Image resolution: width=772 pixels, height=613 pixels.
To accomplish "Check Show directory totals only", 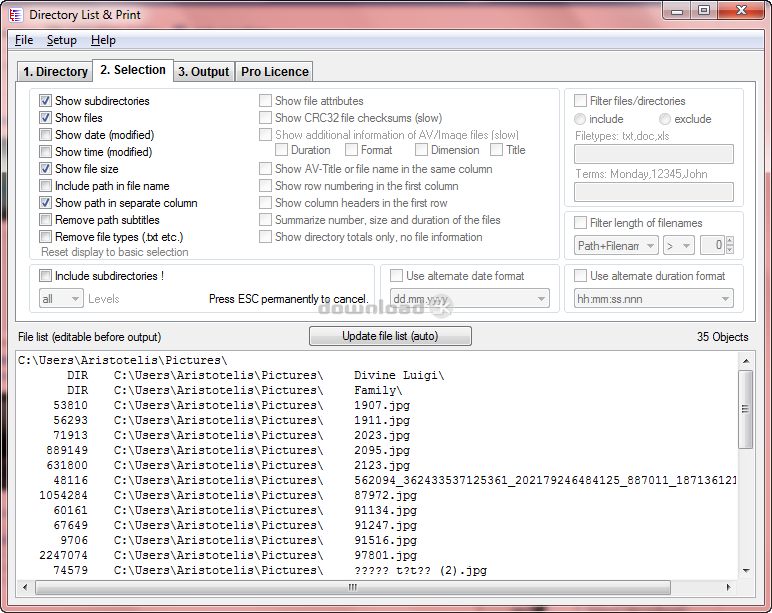I will tap(265, 237).
